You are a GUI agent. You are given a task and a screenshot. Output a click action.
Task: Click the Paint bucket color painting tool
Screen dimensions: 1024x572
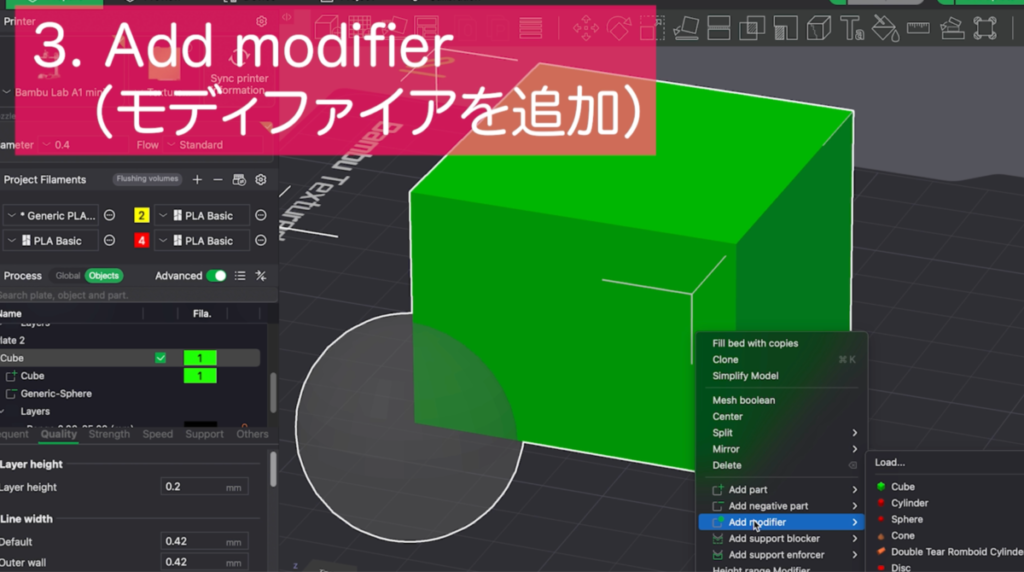885,27
